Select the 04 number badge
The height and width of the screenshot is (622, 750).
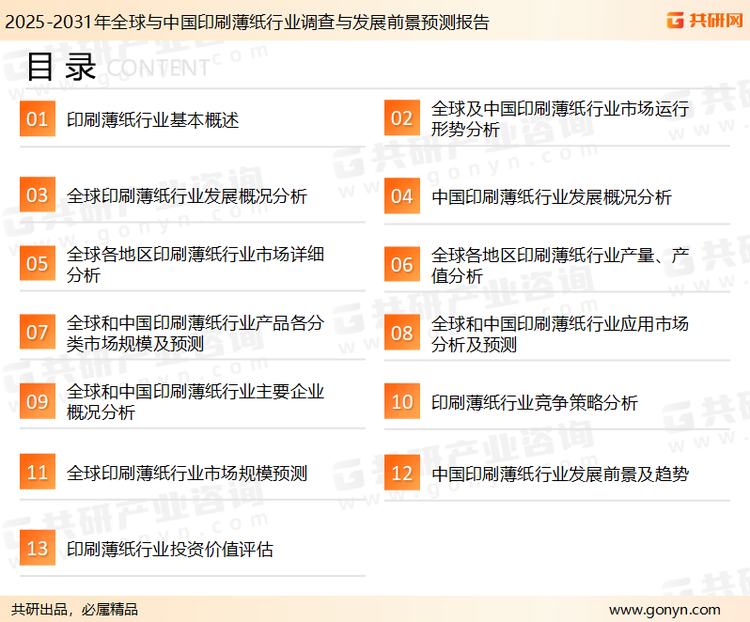click(401, 196)
